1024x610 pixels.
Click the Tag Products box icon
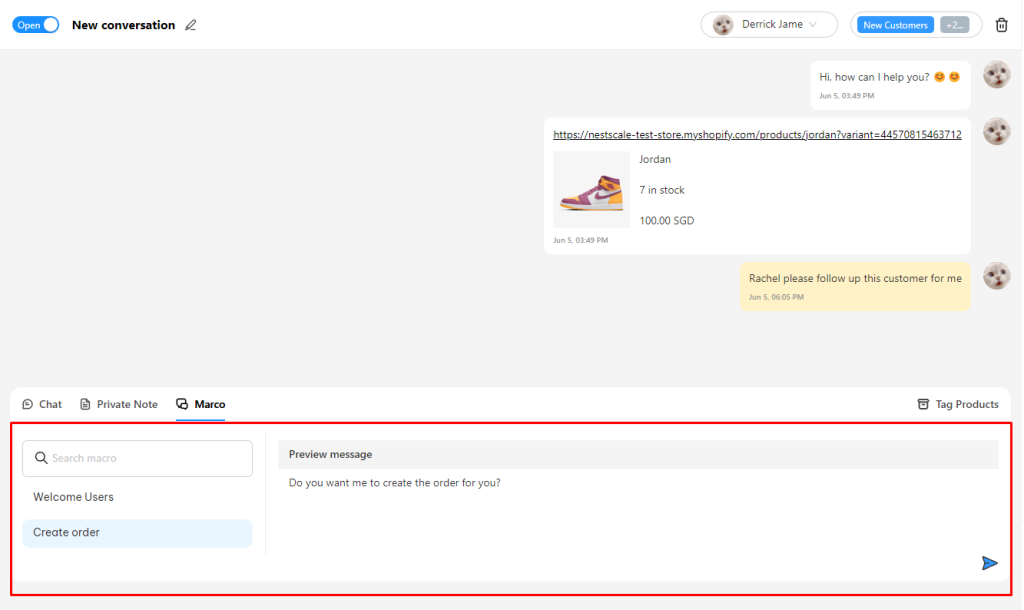pos(923,404)
